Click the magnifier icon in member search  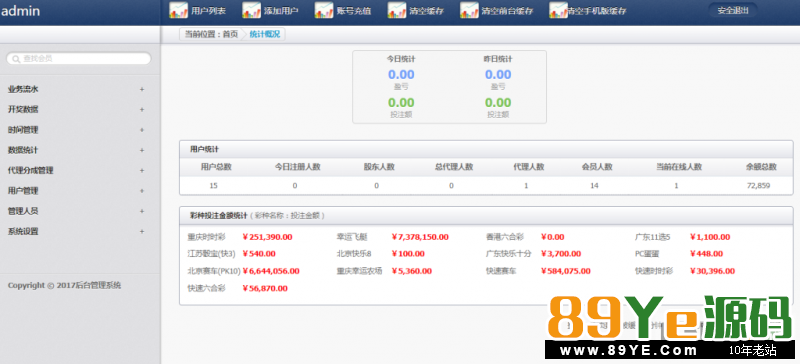16,59
